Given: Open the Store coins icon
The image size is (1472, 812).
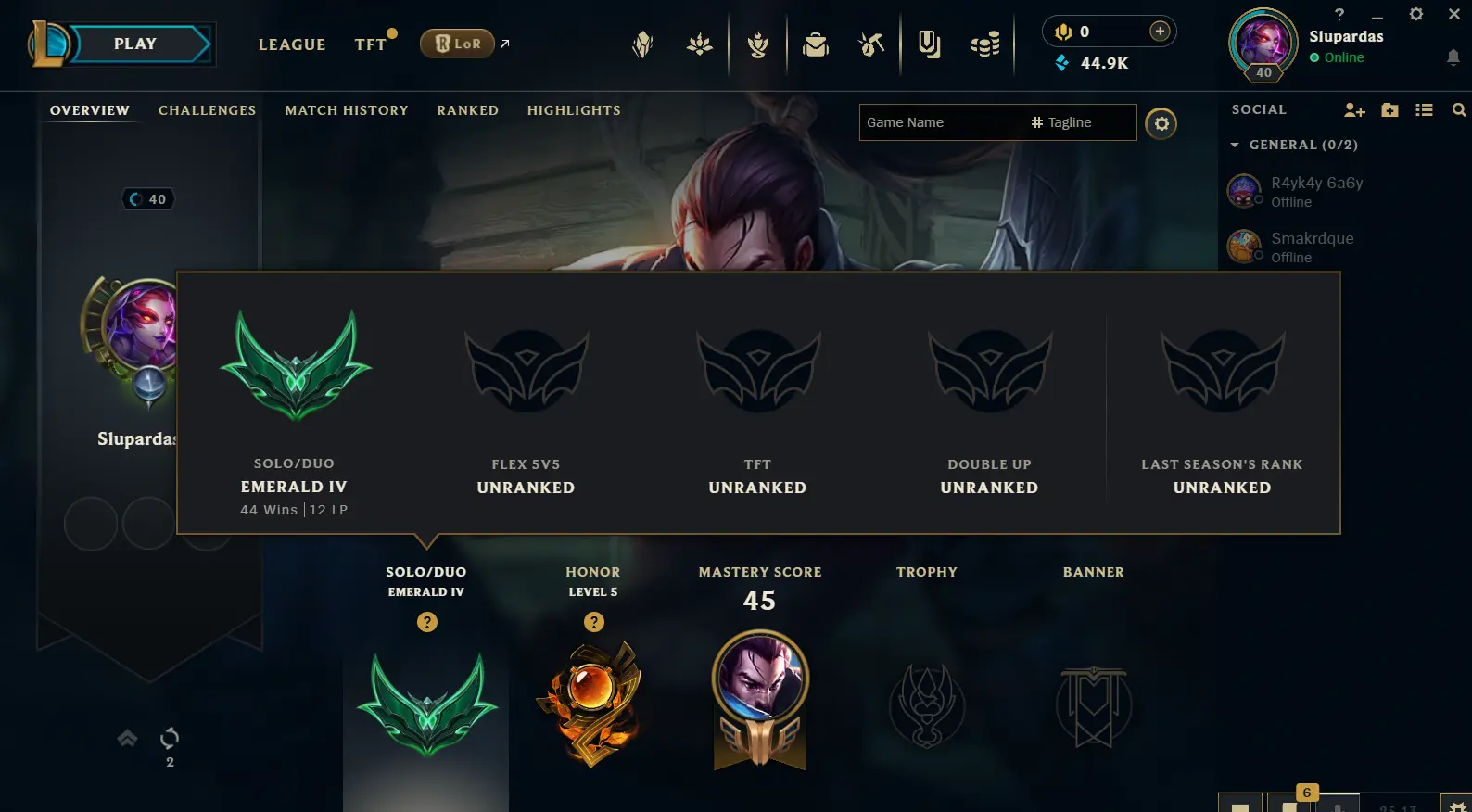Looking at the screenshot, I should pos(985,44).
